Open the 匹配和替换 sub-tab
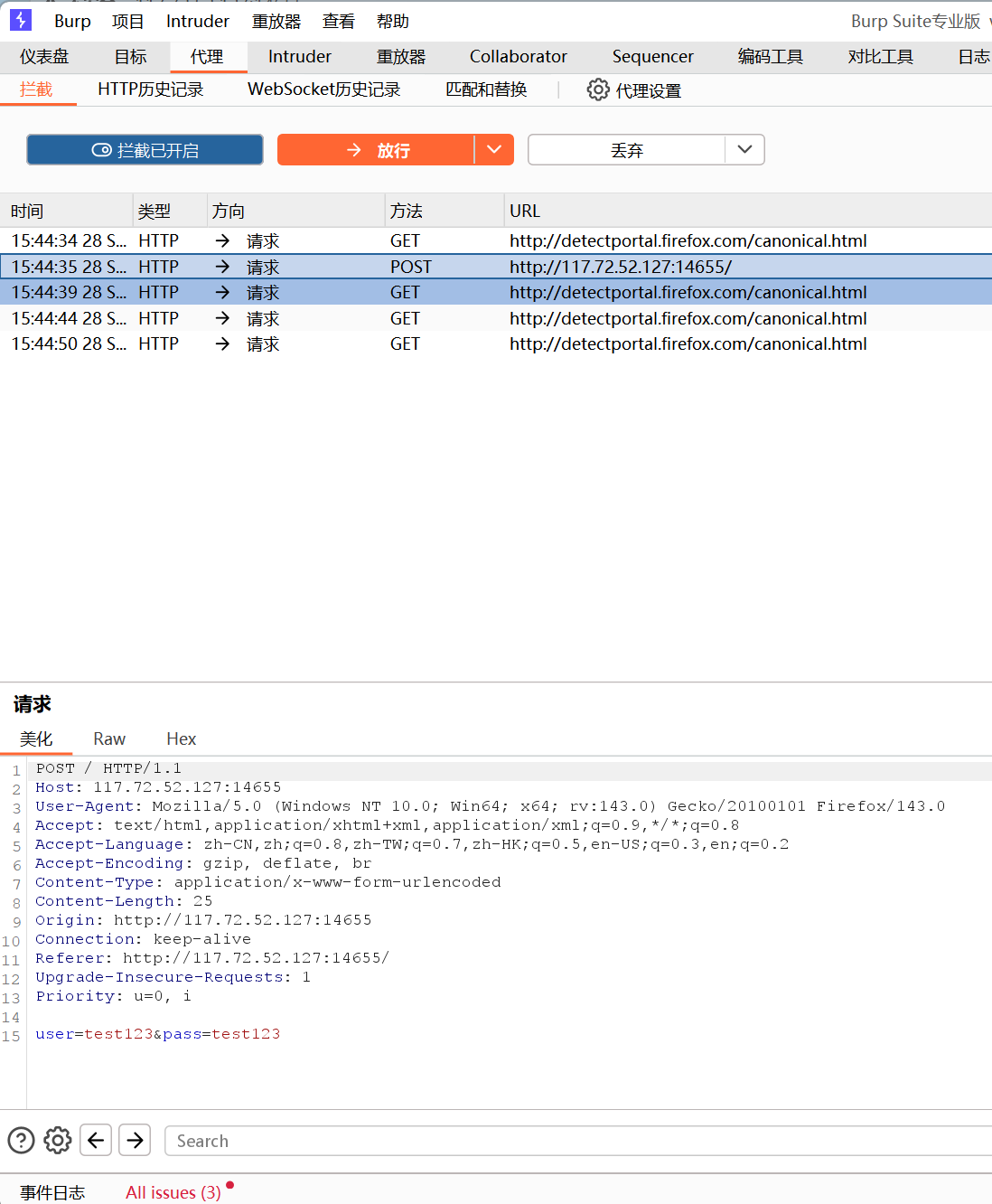 point(487,89)
